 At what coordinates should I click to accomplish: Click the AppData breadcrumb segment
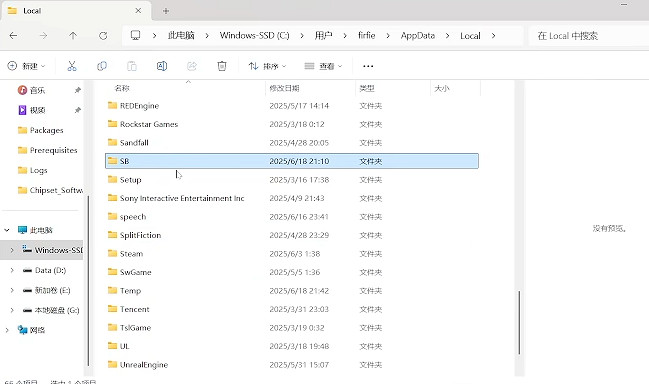418,36
